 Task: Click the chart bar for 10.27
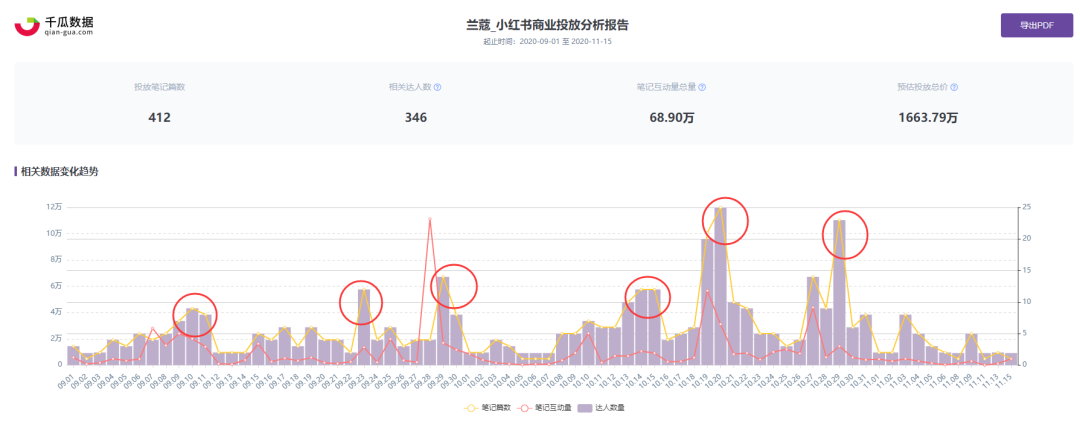coord(813,320)
